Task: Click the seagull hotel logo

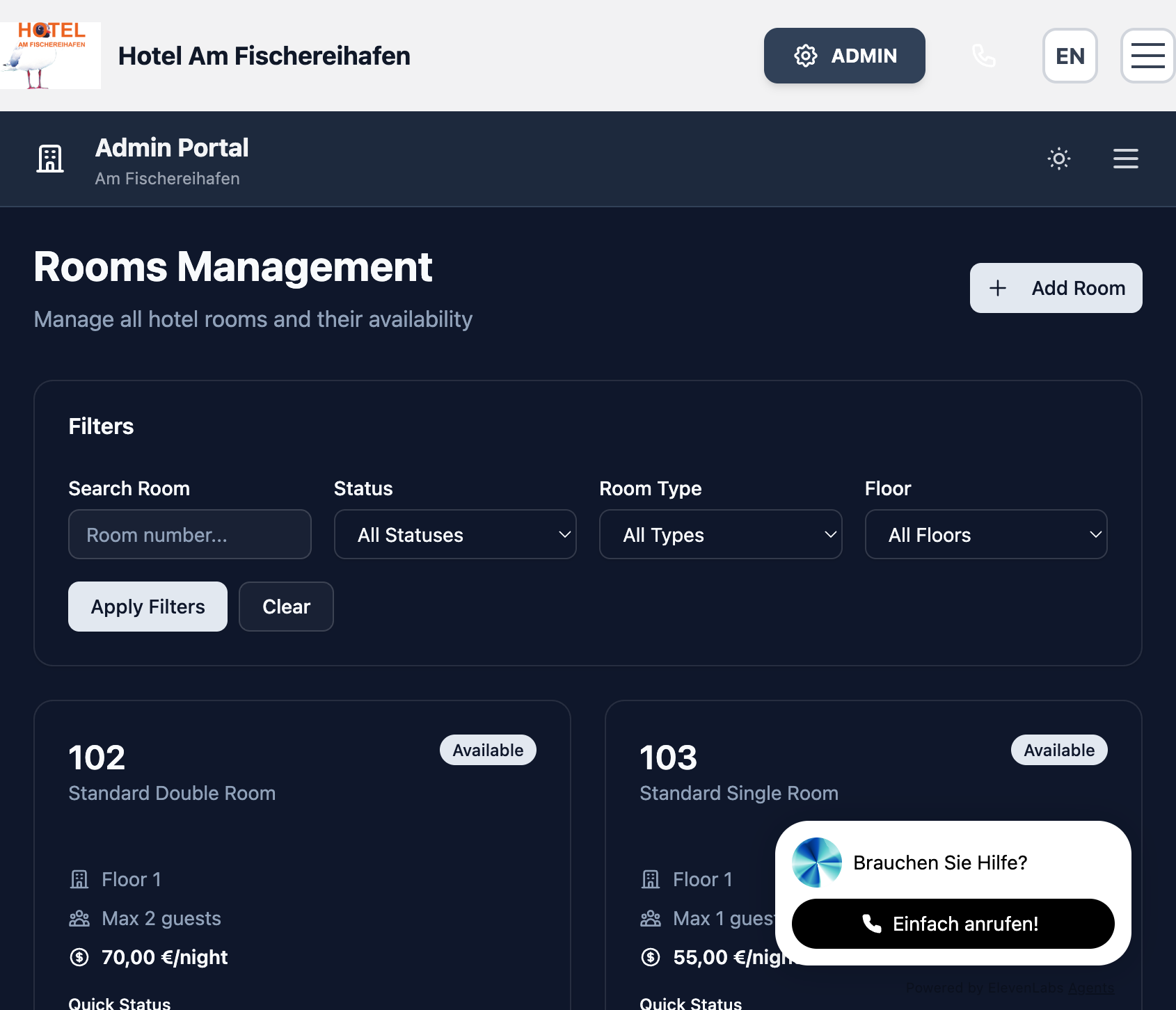Action: coord(50,56)
